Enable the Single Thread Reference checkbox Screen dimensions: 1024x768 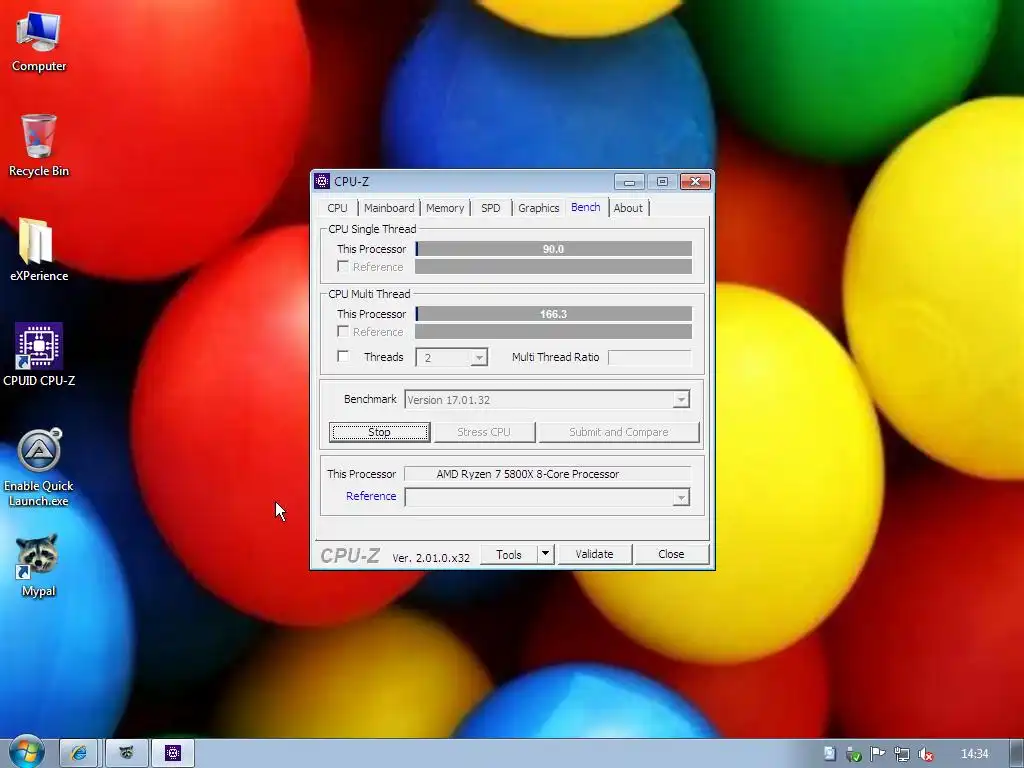[x=343, y=266]
